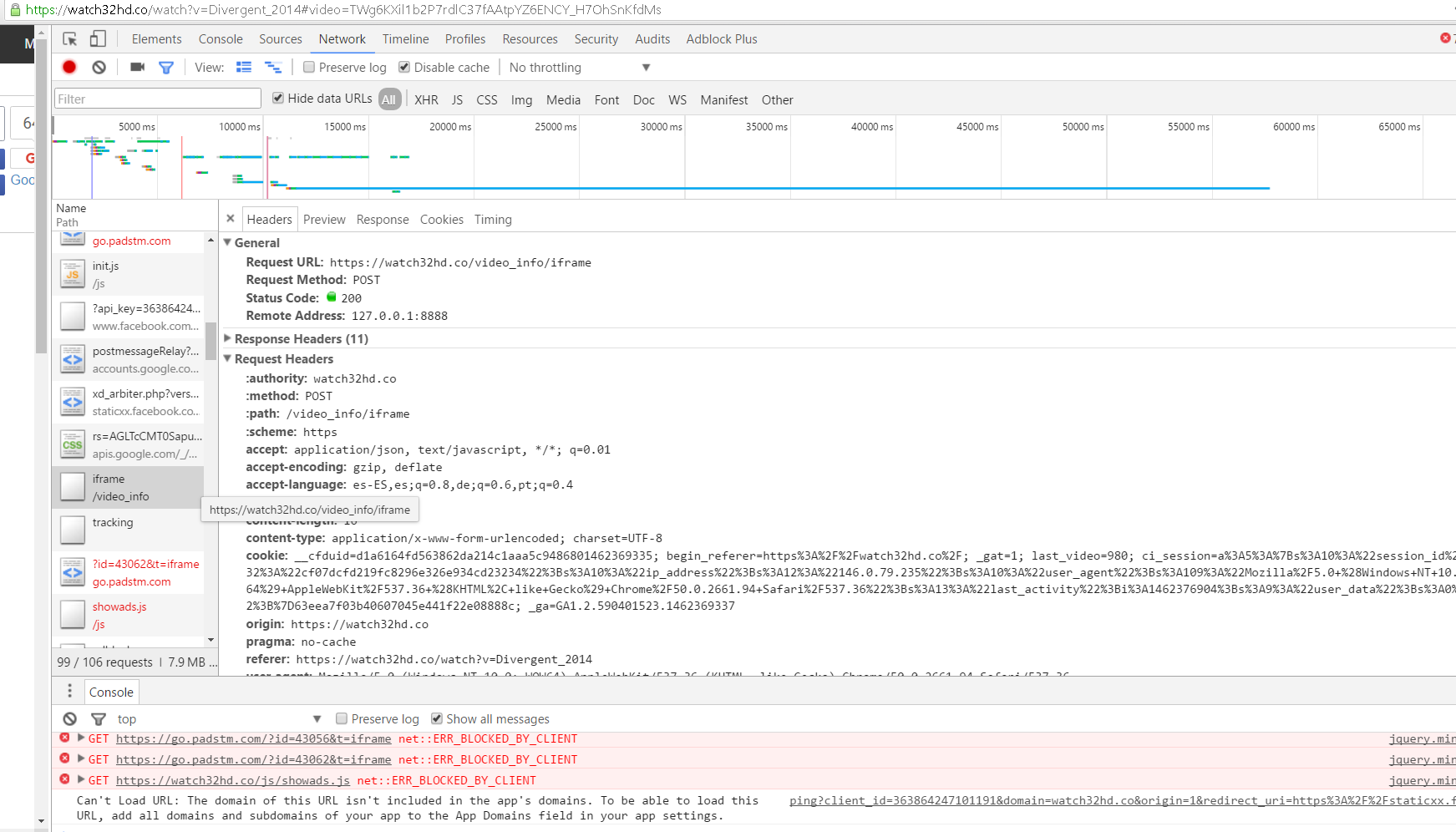The height and width of the screenshot is (832, 1456).
Task: Switch to the Adblock Plus tab
Action: [x=722, y=39]
